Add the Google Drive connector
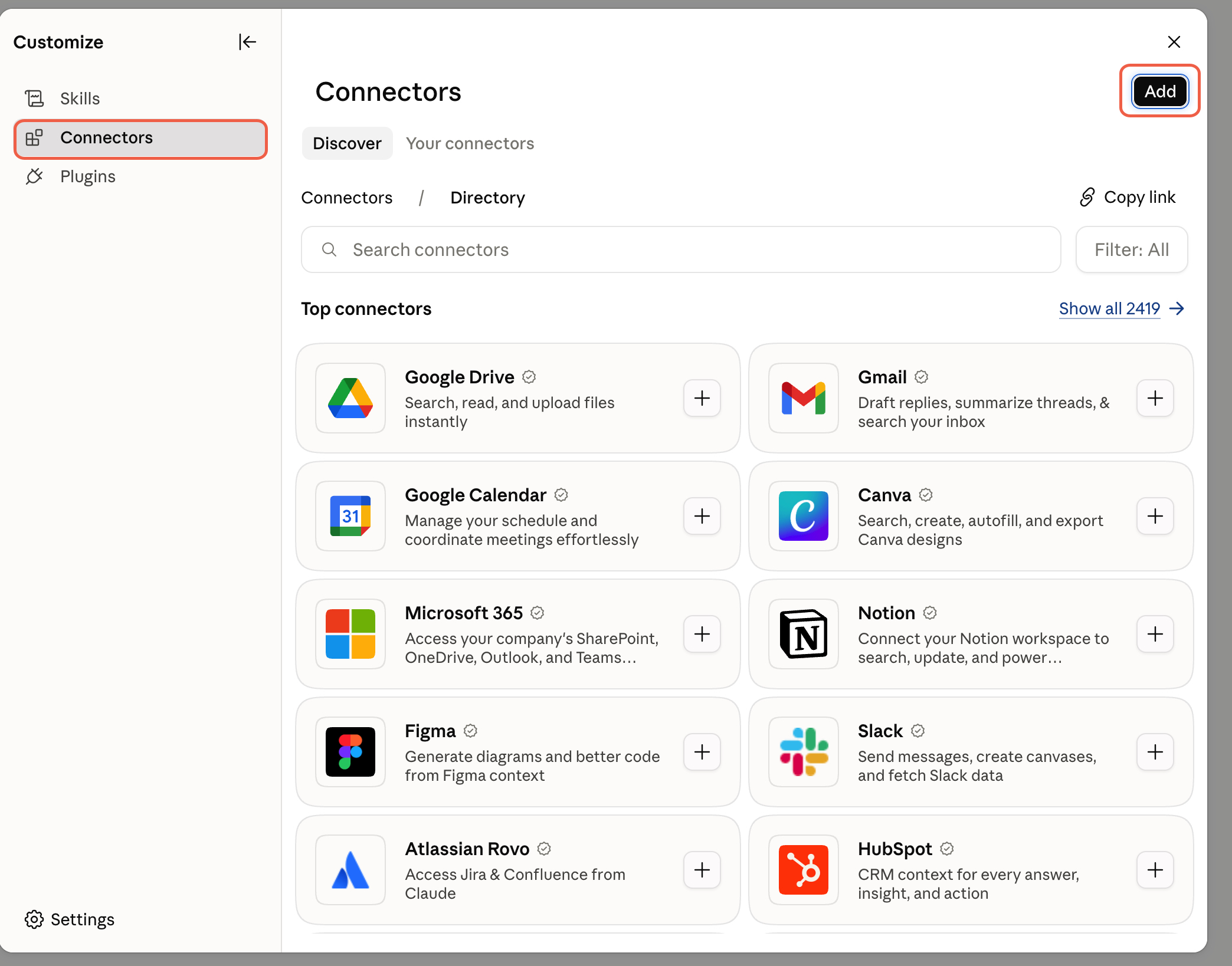 click(x=702, y=398)
